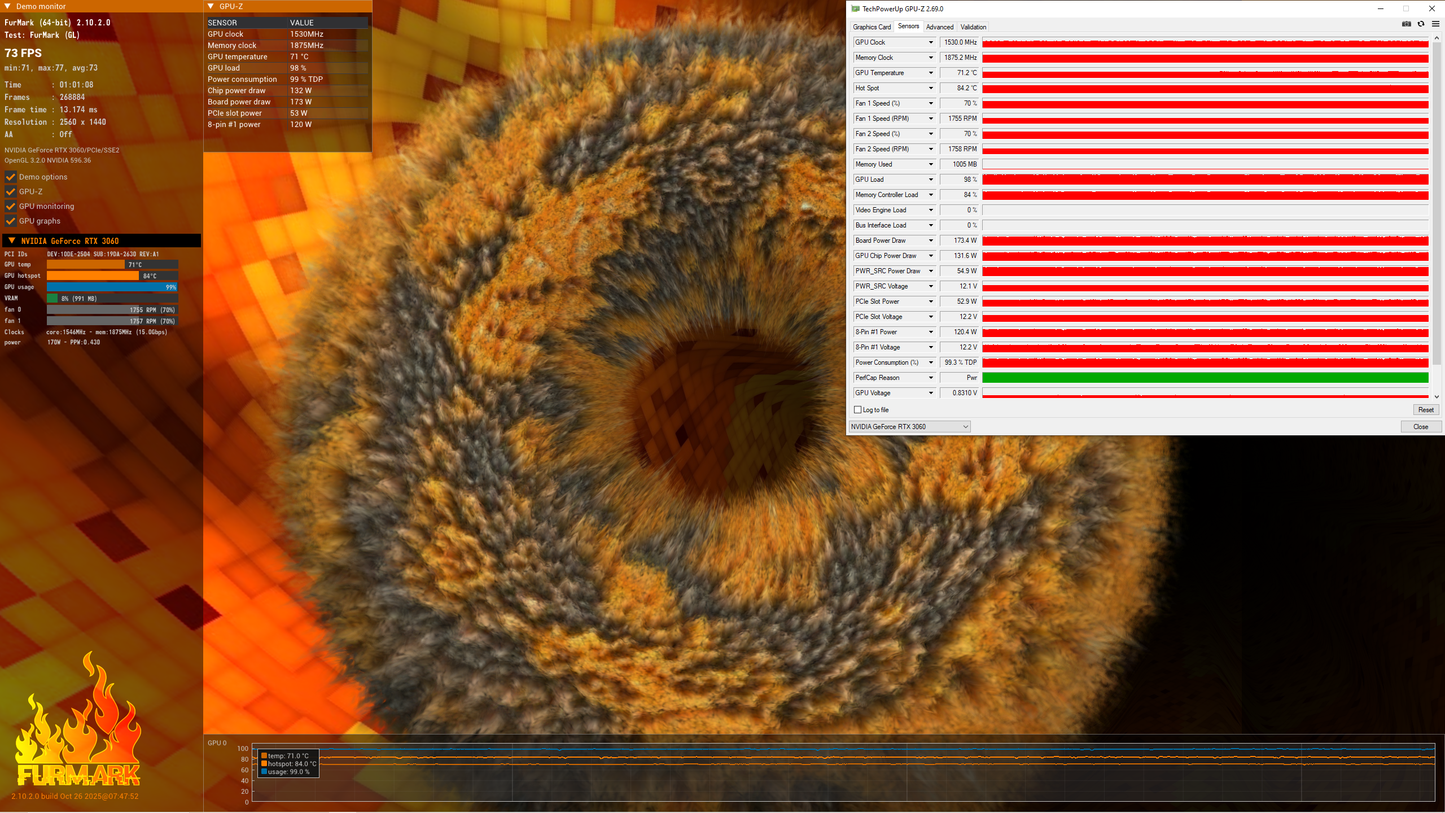Collapse the GPU-Z overlay panel in FurMark
This screenshot has height=813, width=1445.
(211, 6)
